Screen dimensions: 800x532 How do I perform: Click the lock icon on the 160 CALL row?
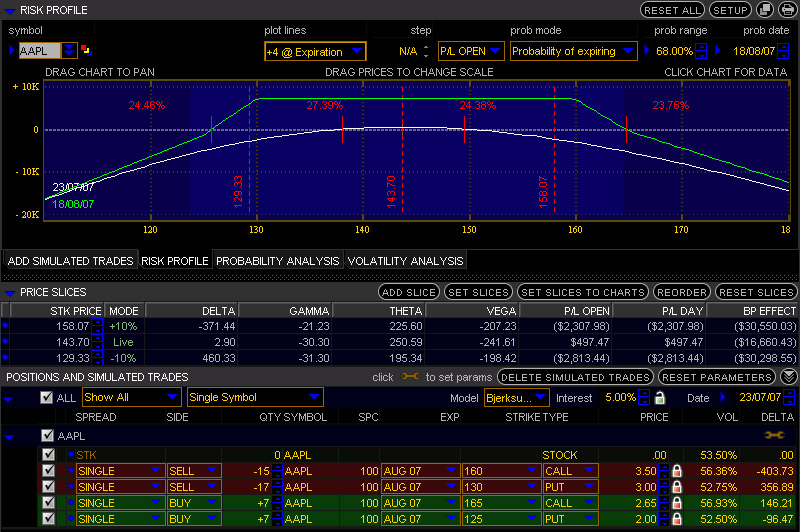pyautogui.click(x=677, y=470)
